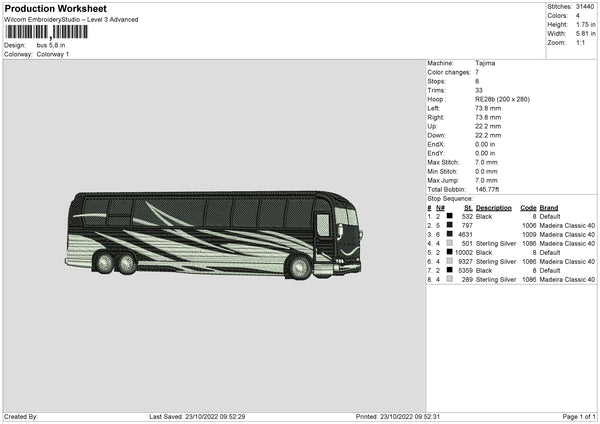This screenshot has height=424, width=600.
Task: Click 'Printed: 23/10/2022 09:52:31' footer text
Action: (398, 416)
